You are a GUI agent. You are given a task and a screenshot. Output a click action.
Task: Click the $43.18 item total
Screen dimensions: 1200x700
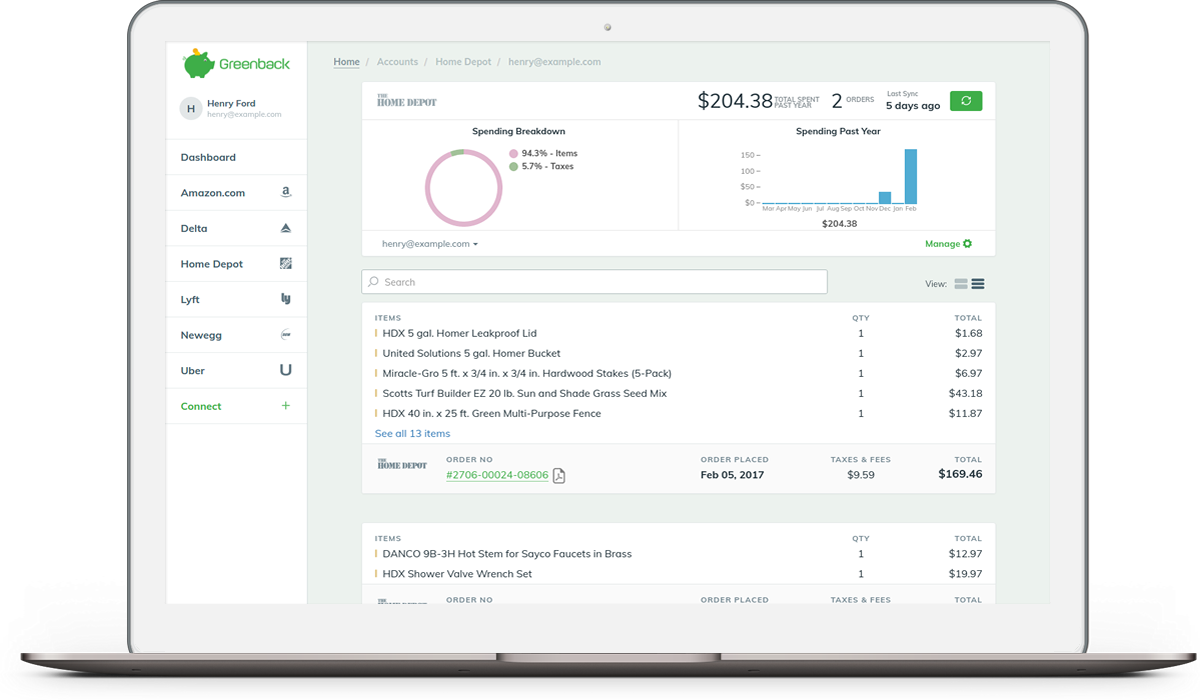pyautogui.click(x=966, y=393)
